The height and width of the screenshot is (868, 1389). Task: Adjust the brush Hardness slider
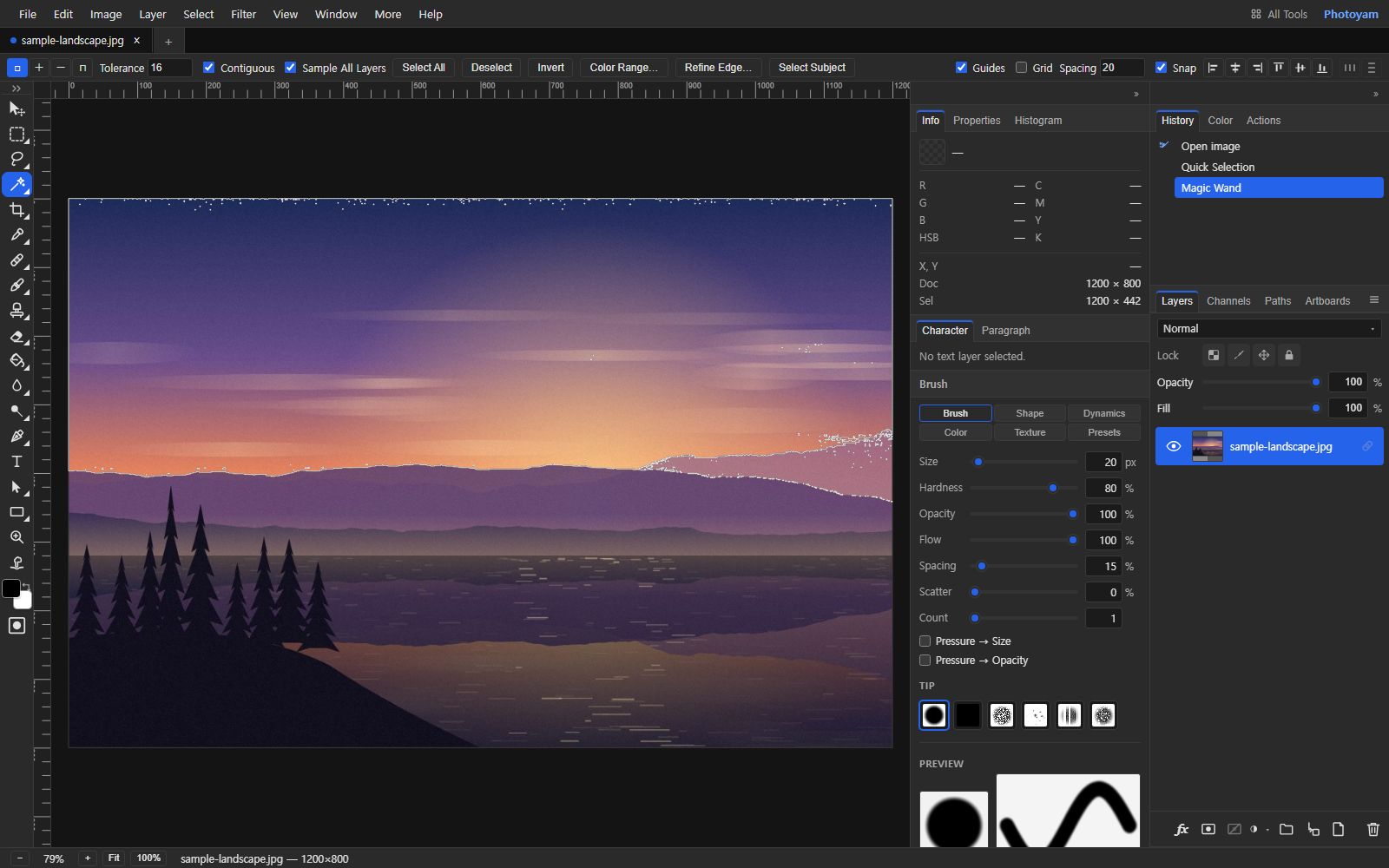pos(1024,488)
